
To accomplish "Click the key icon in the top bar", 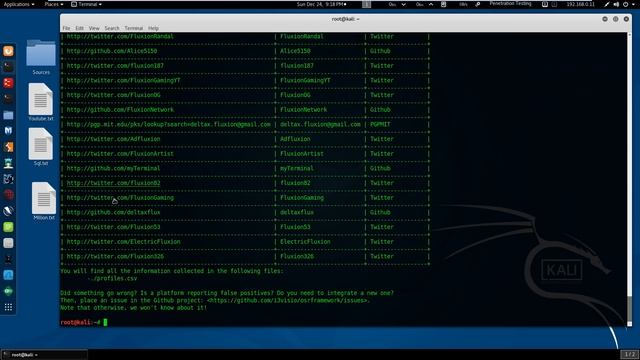I will (478, 4).
